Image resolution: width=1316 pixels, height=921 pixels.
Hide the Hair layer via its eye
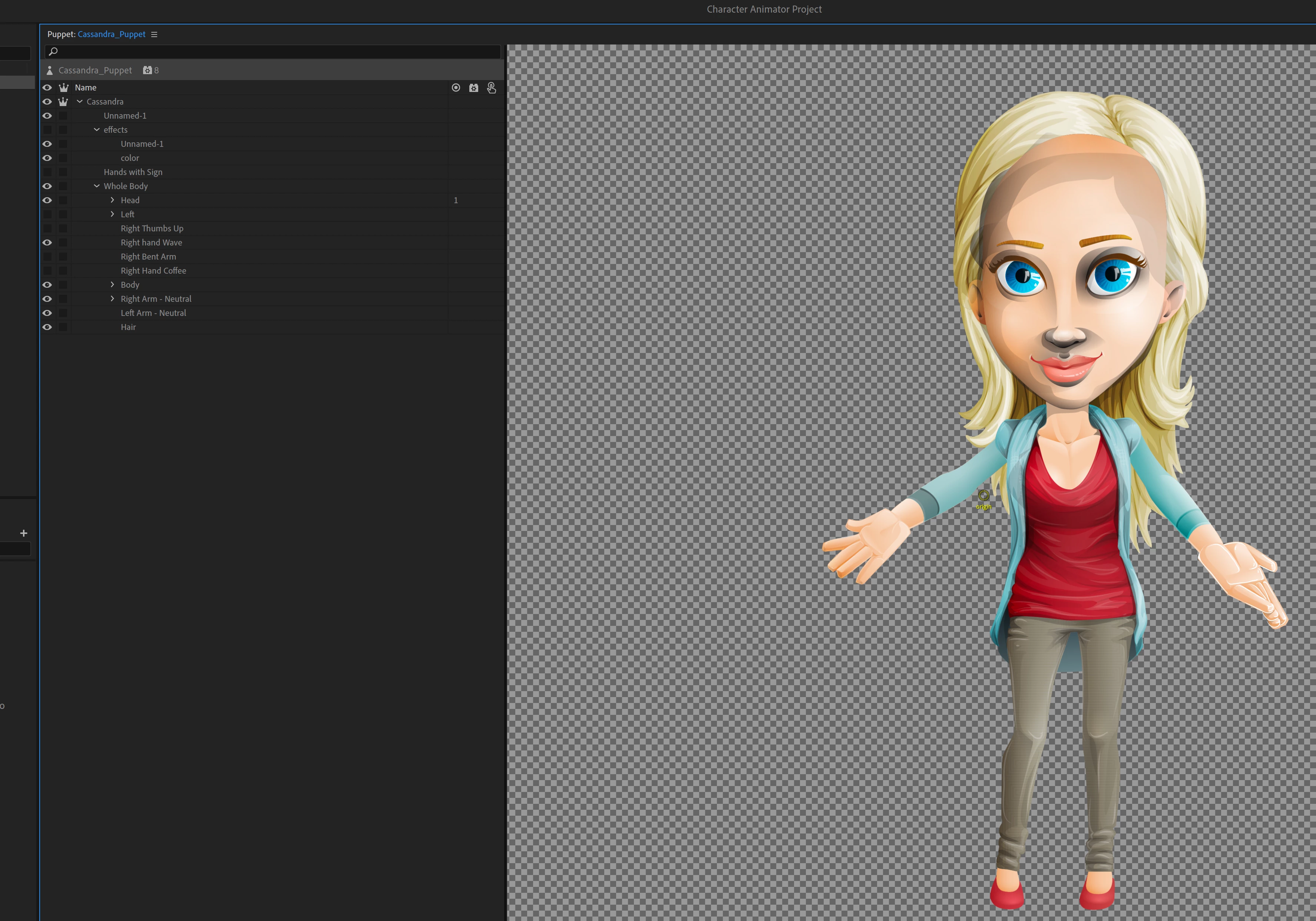click(47, 327)
